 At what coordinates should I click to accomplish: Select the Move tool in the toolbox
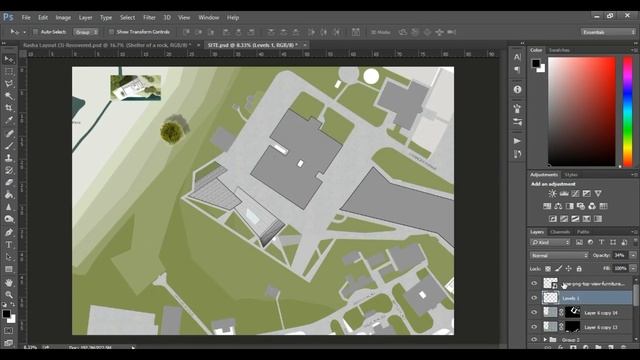[x=9, y=59]
